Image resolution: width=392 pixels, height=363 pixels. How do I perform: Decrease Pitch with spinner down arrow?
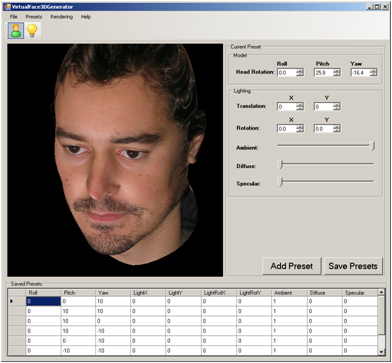coord(337,74)
